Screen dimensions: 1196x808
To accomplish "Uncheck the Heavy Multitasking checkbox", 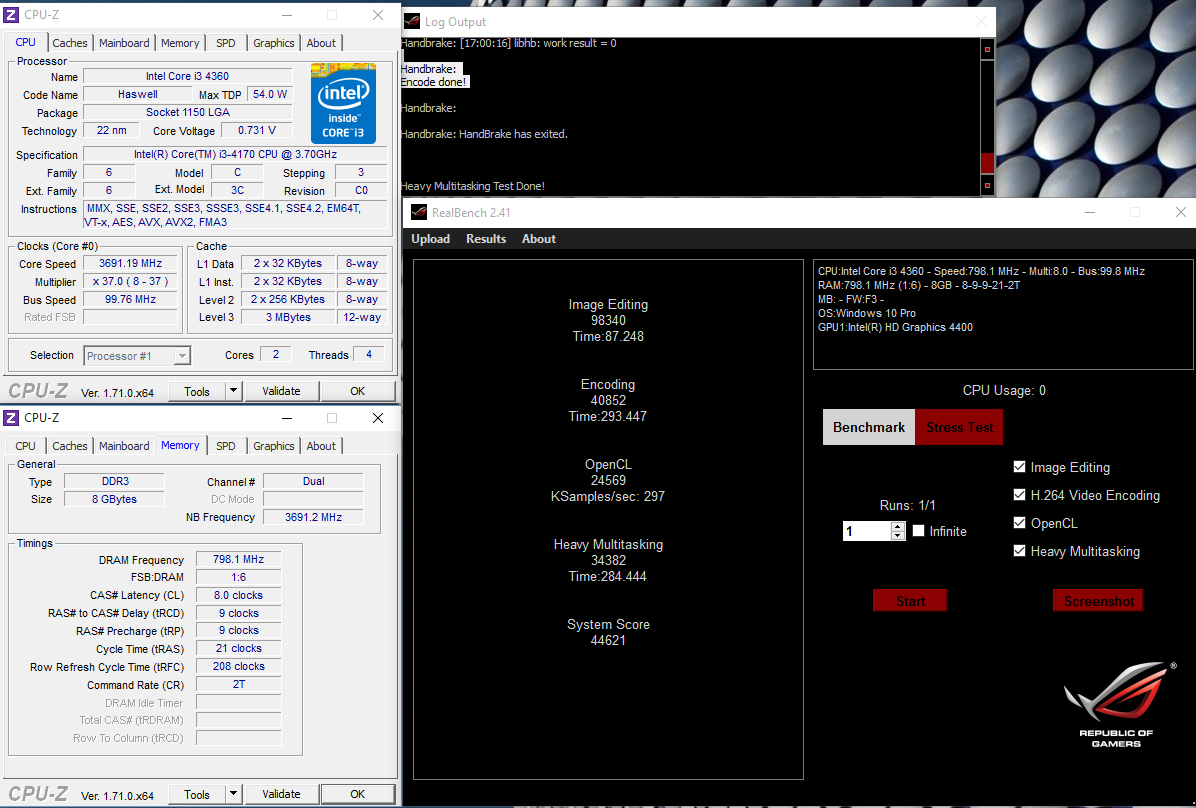I will click(1019, 551).
